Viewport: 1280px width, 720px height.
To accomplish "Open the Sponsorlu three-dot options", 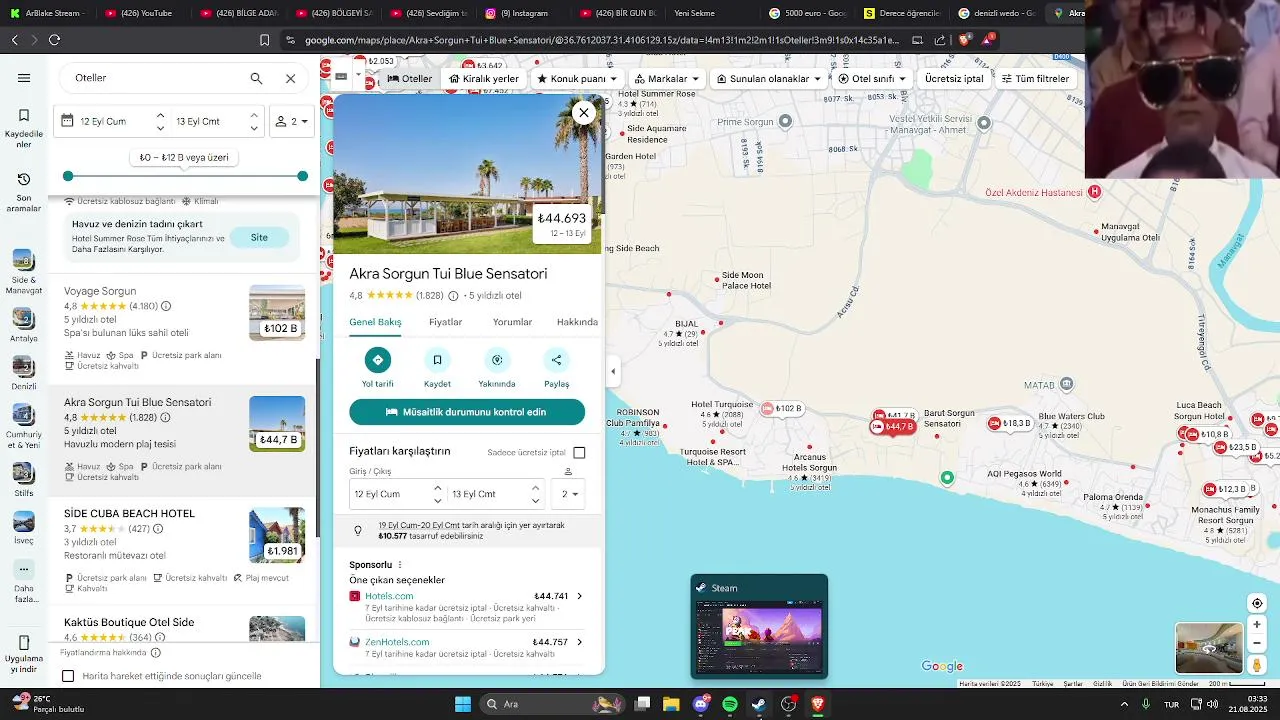I will click(400, 565).
